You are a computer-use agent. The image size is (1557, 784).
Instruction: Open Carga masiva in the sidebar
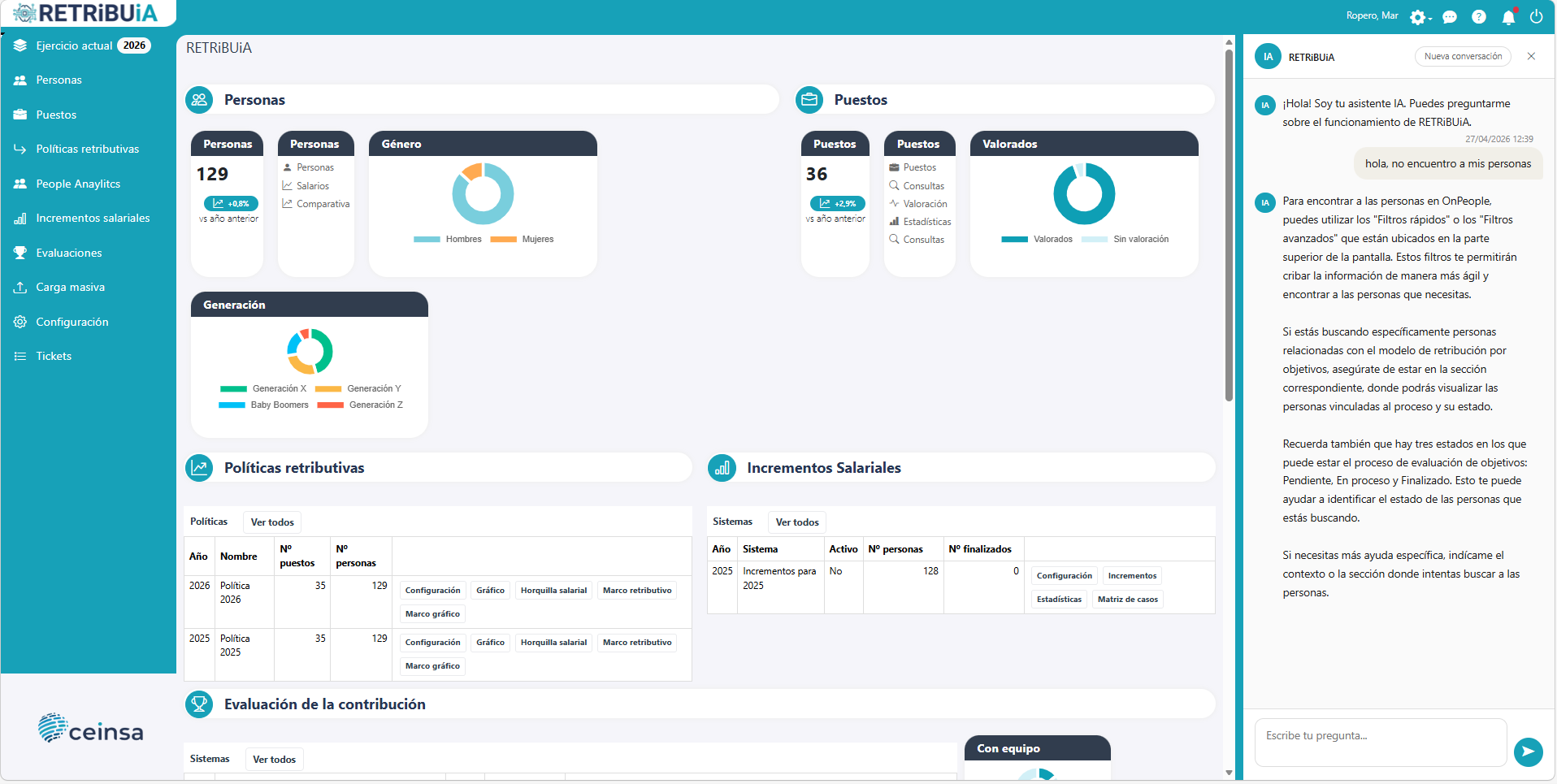point(70,287)
